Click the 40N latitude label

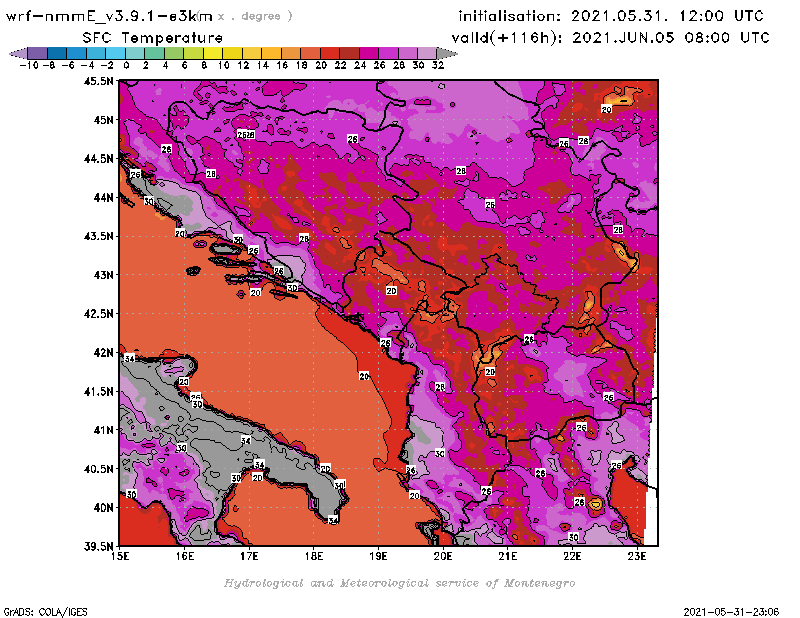click(103, 508)
